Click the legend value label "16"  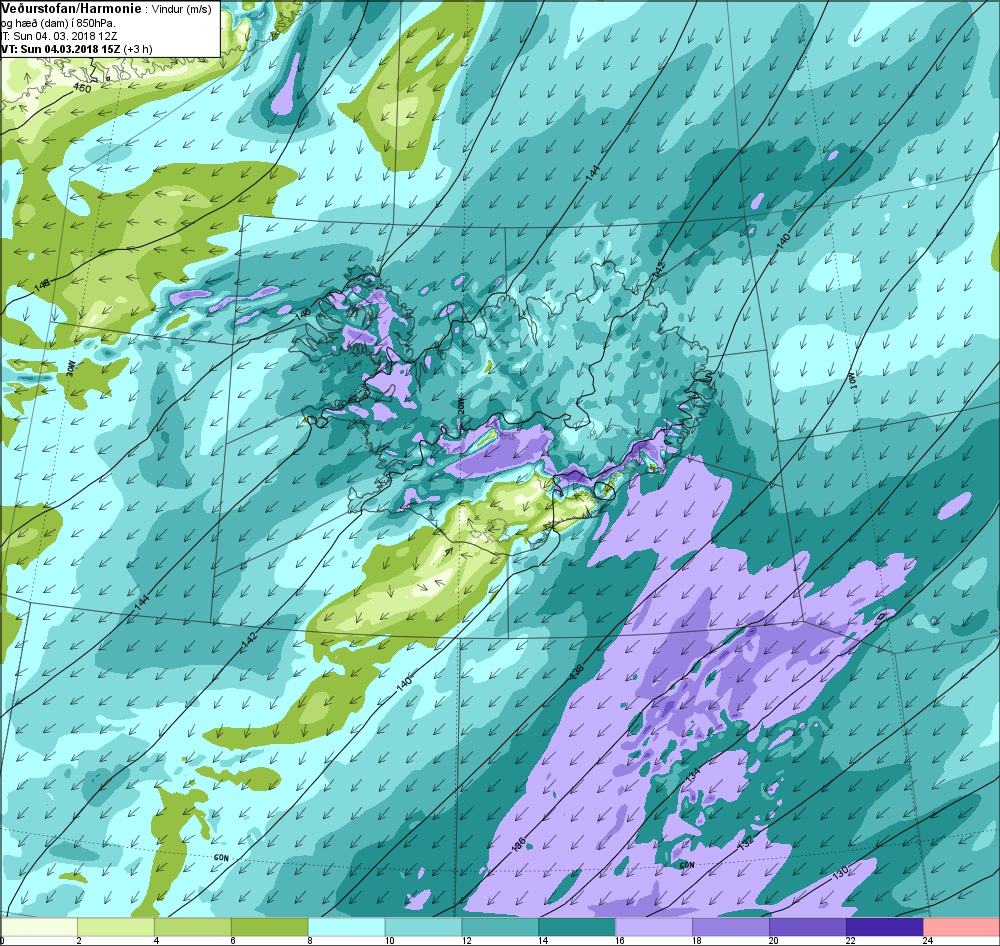(620, 940)
